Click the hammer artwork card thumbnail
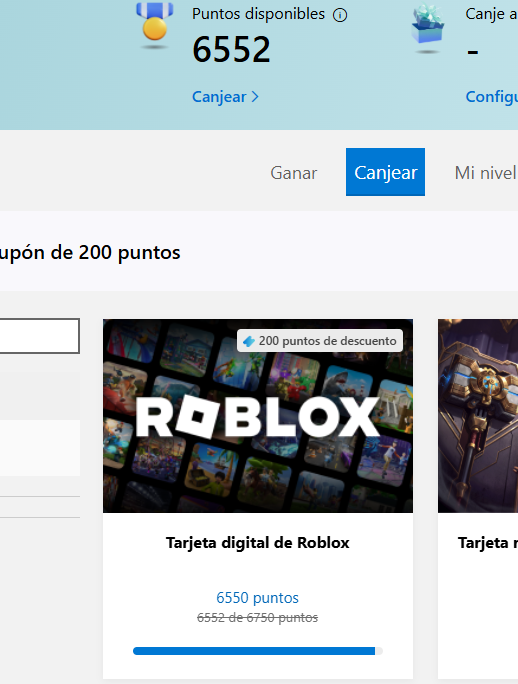This screenshot has height=684, width=518. pos(478,416)
